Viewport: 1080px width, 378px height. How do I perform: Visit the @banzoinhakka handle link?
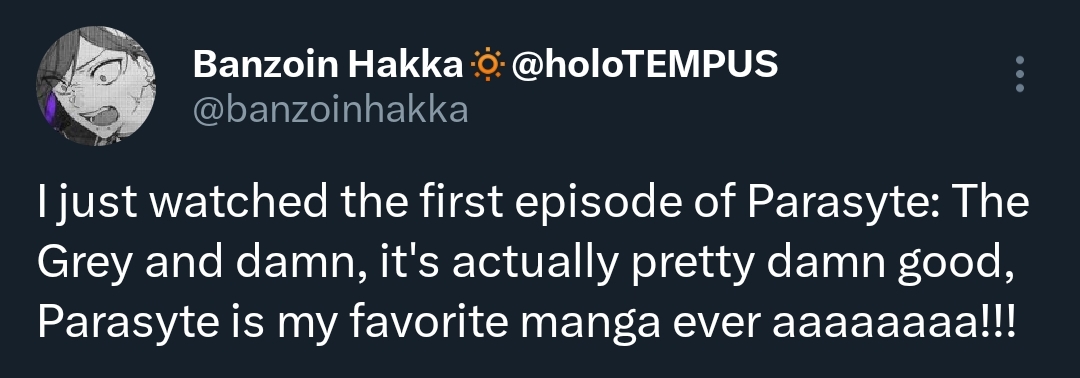point(331,110)
